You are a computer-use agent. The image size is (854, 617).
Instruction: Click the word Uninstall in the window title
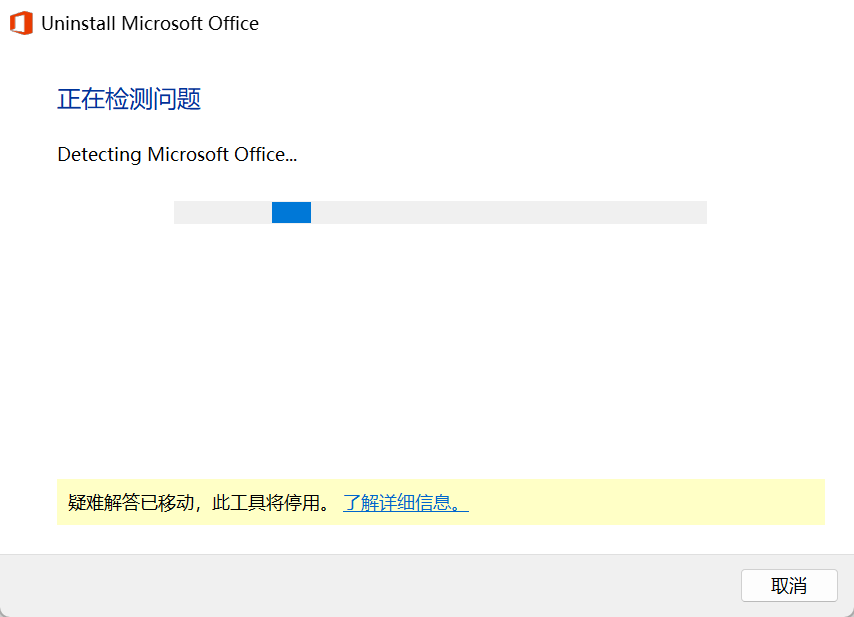tap(78, 23)
